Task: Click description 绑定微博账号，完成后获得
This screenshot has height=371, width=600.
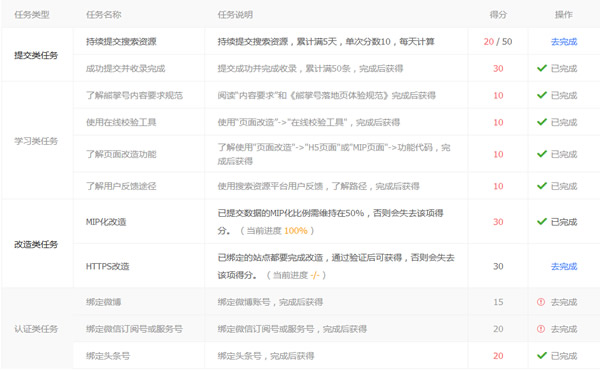Action: 270,302
